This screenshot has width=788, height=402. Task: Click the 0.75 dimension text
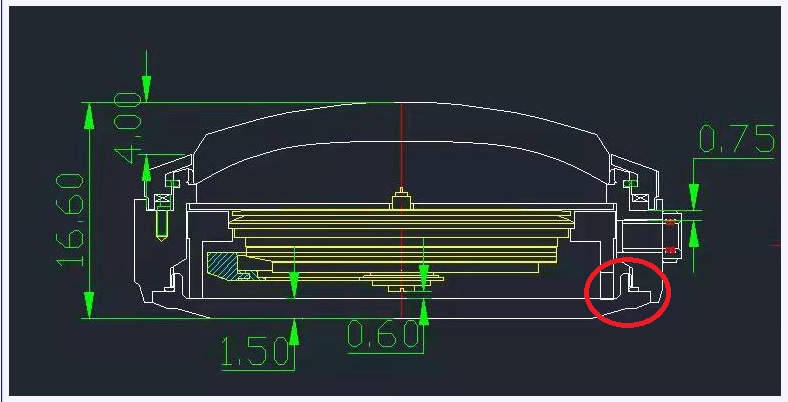click(736, 140)
